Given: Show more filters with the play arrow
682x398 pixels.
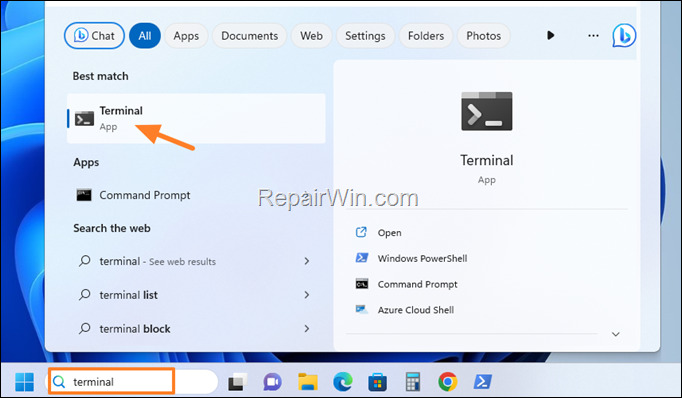Looking at the screenshot, I should 551,35.
